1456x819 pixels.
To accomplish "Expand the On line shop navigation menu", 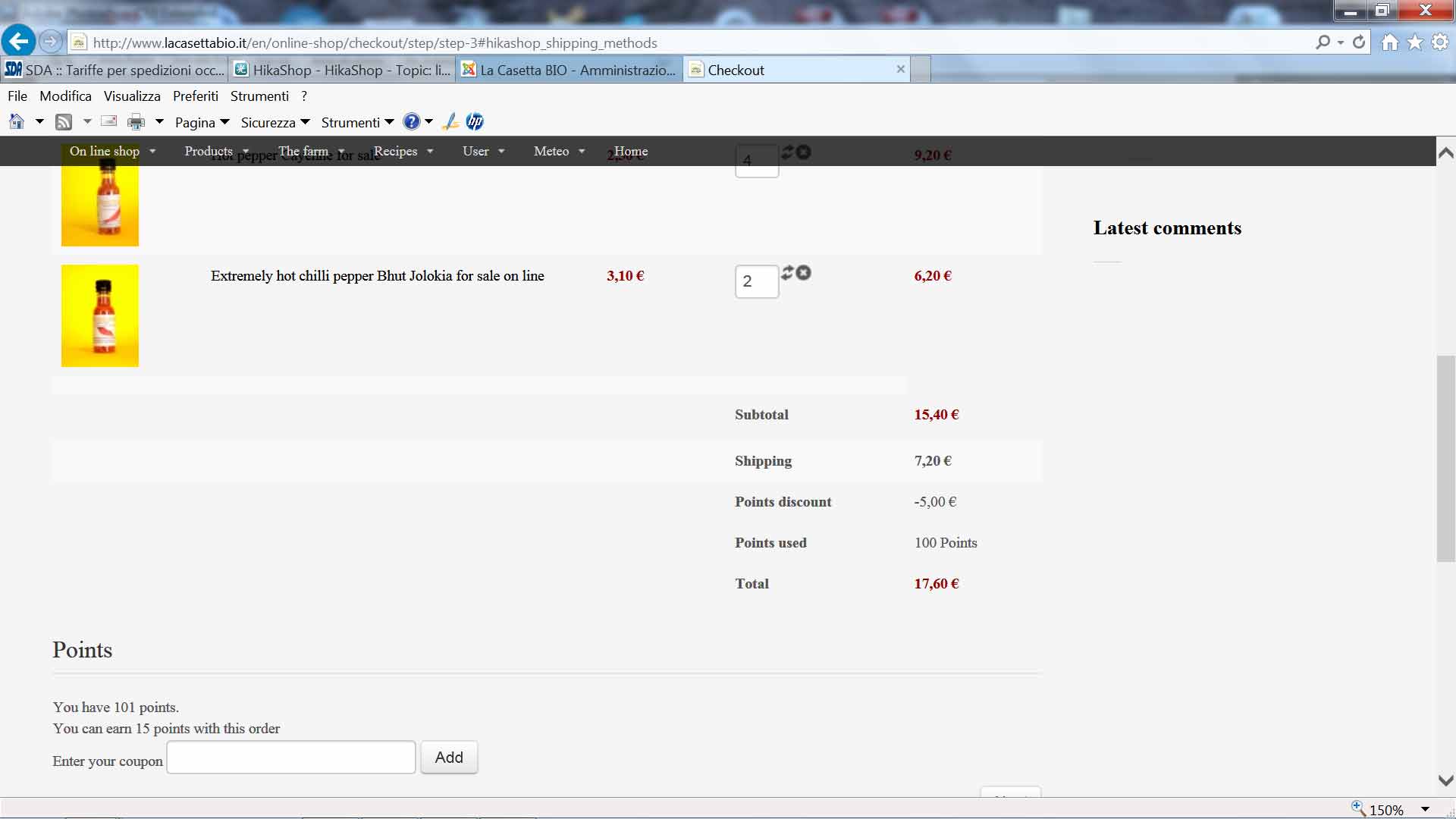I will (x=112, y=151).
